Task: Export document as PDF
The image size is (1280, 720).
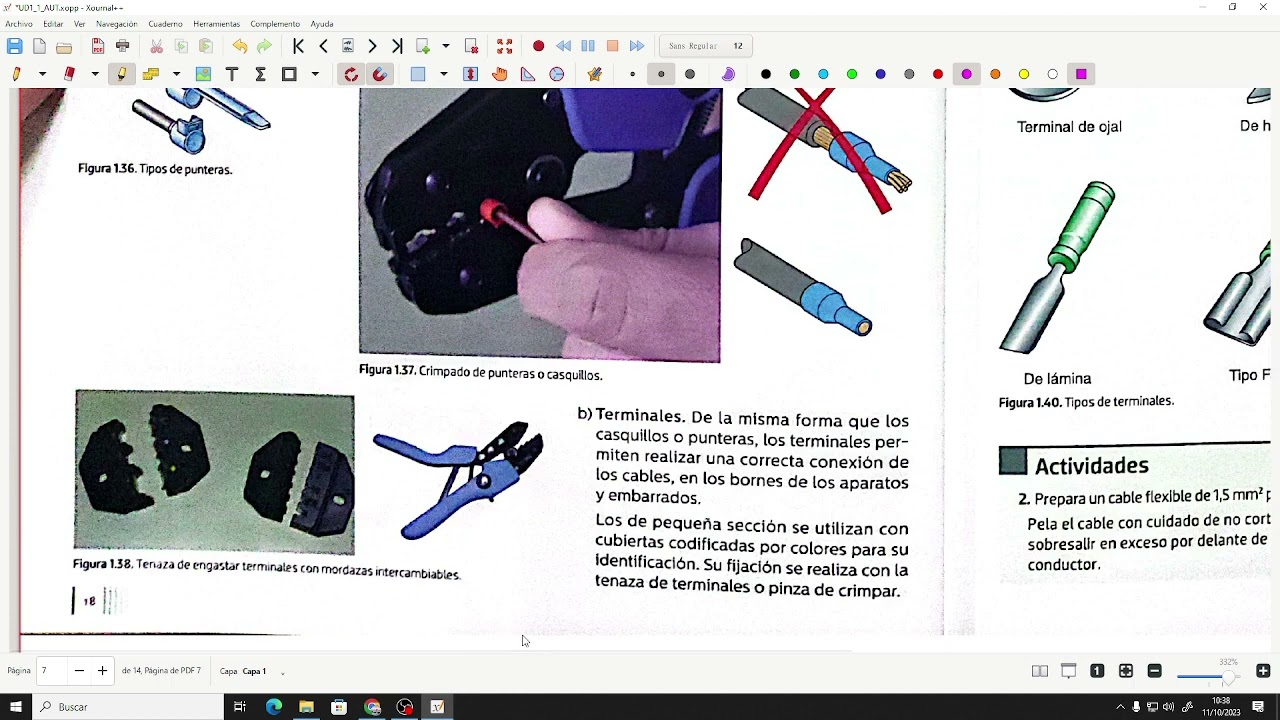Action: [98, 46]
